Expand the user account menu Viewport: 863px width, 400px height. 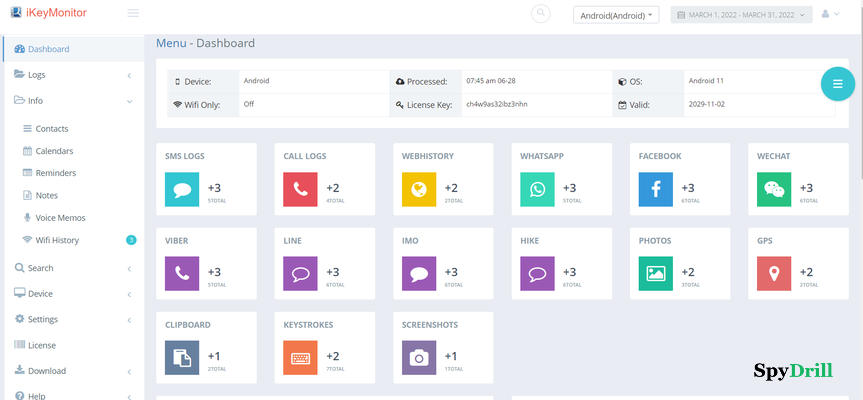tap(830, 14)
